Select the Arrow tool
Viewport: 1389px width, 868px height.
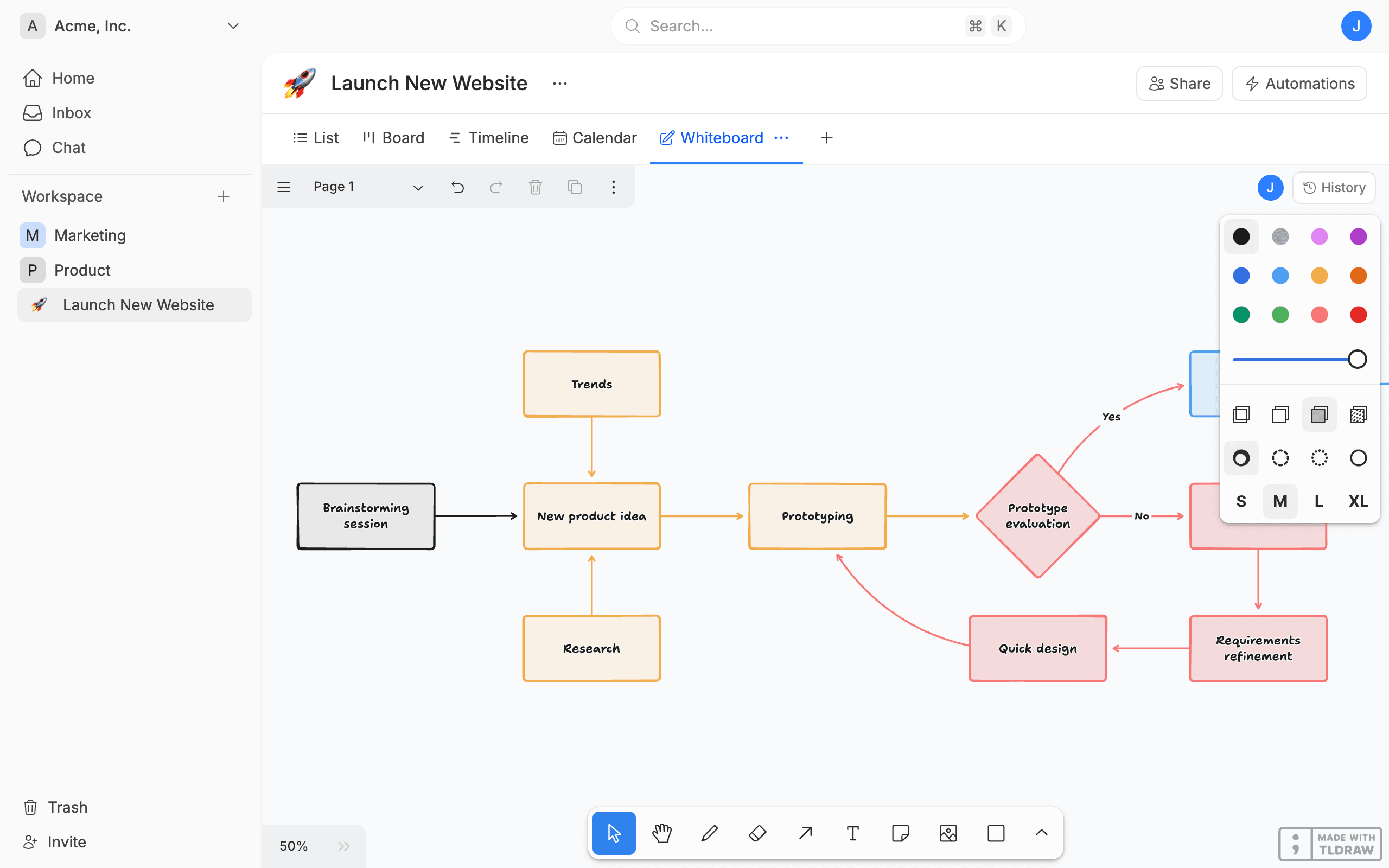coord(805,833)
